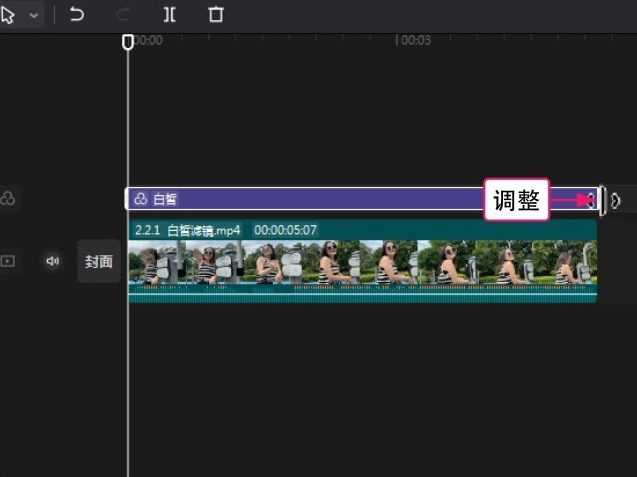Select the pointer selection tool
This screenshot has height=477, width=637.
8,15
